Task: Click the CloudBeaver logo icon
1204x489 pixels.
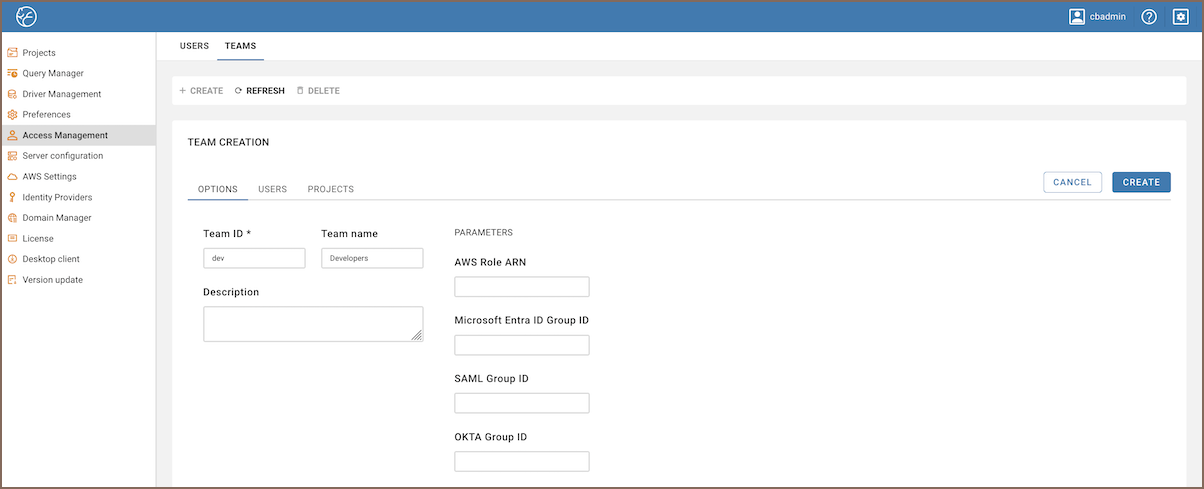Action: [x=26, y=17]
